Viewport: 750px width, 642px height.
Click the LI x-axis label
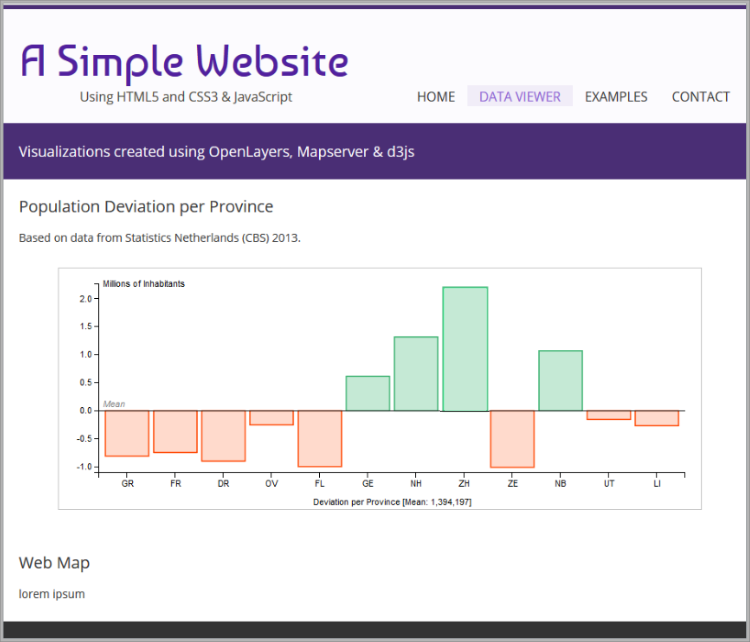coord(657,484)
